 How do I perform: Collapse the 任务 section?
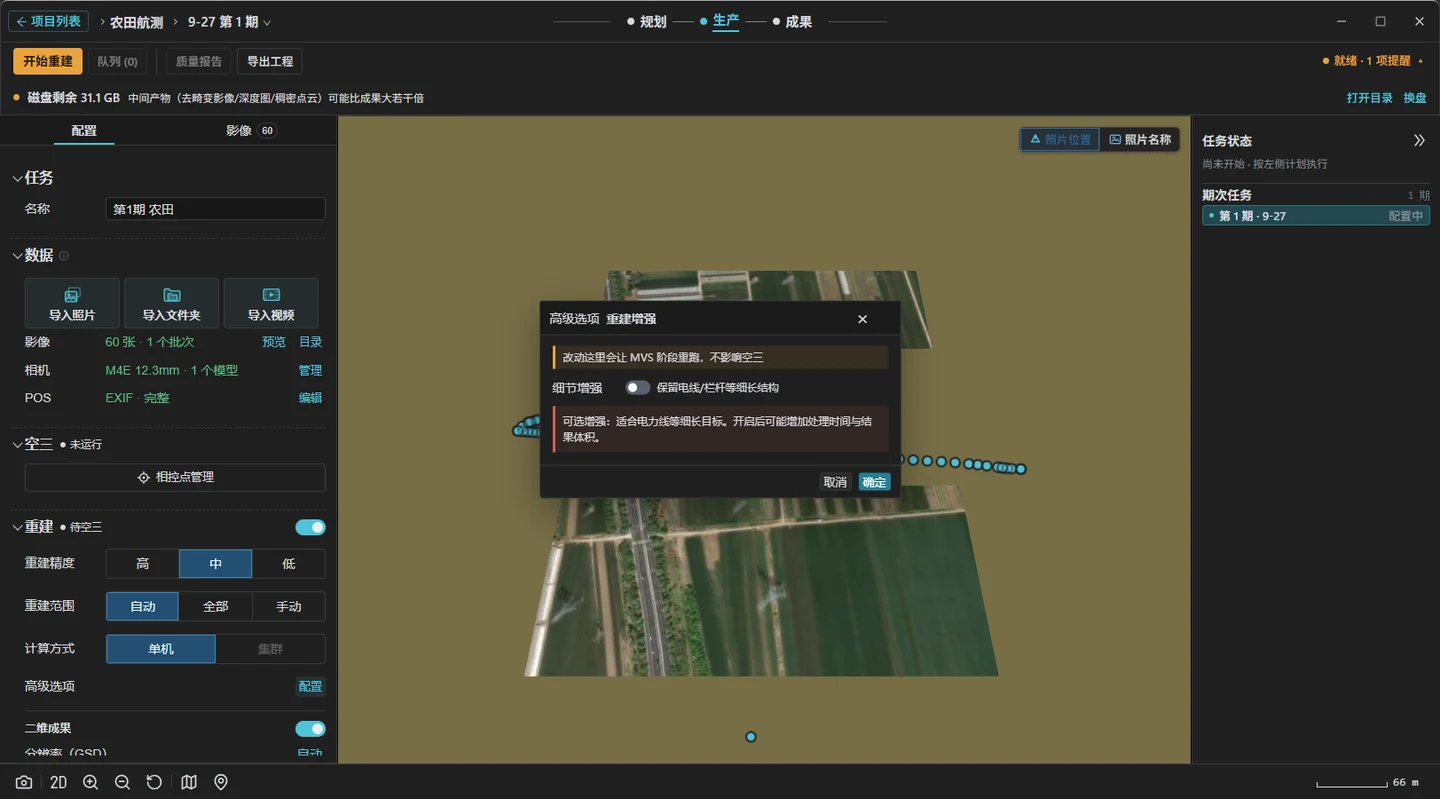pyautogui.click(x=17, y=178)
